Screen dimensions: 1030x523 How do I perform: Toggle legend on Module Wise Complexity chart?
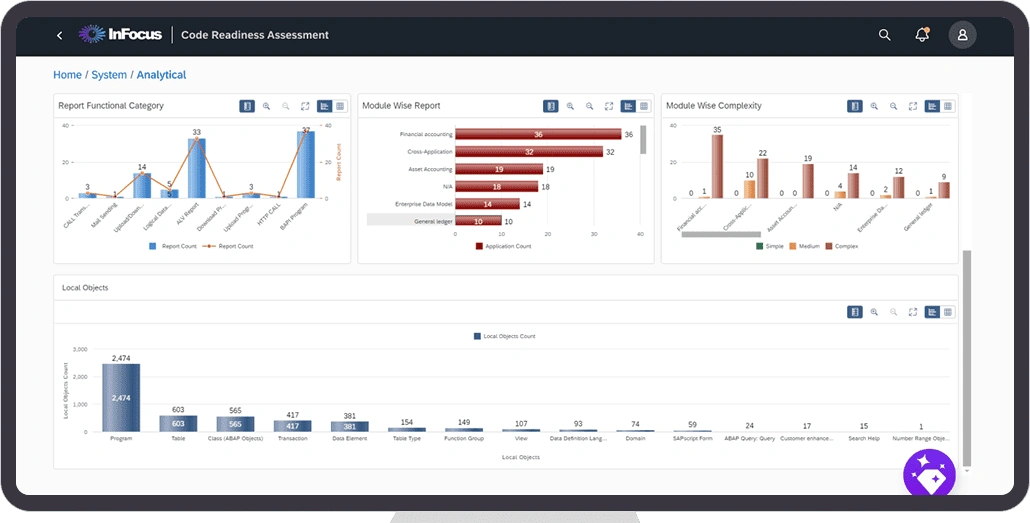(x=855, y=106)
